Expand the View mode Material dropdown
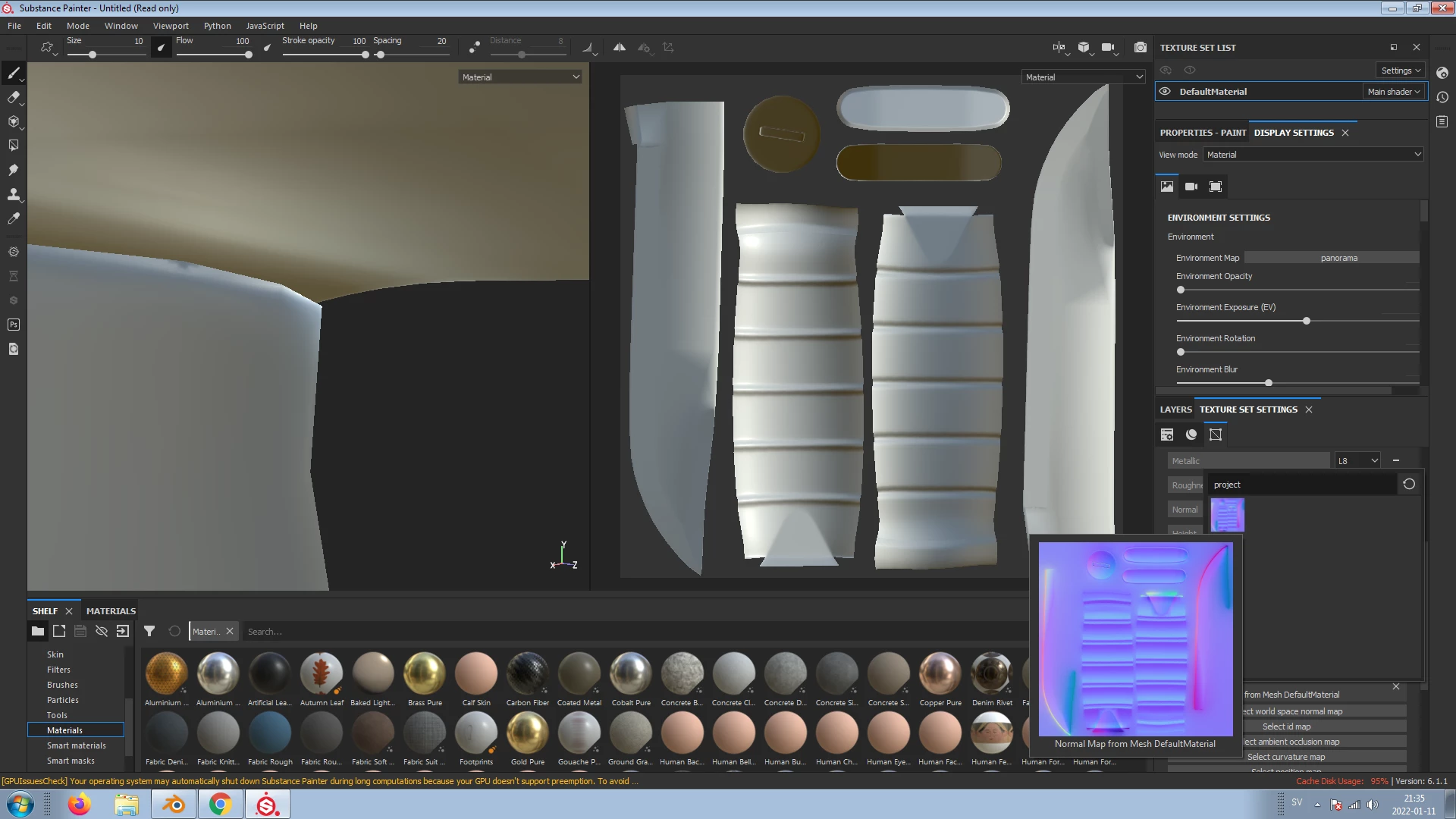This screenshot has height=819, width=1456. click(x=1313, y=155)
